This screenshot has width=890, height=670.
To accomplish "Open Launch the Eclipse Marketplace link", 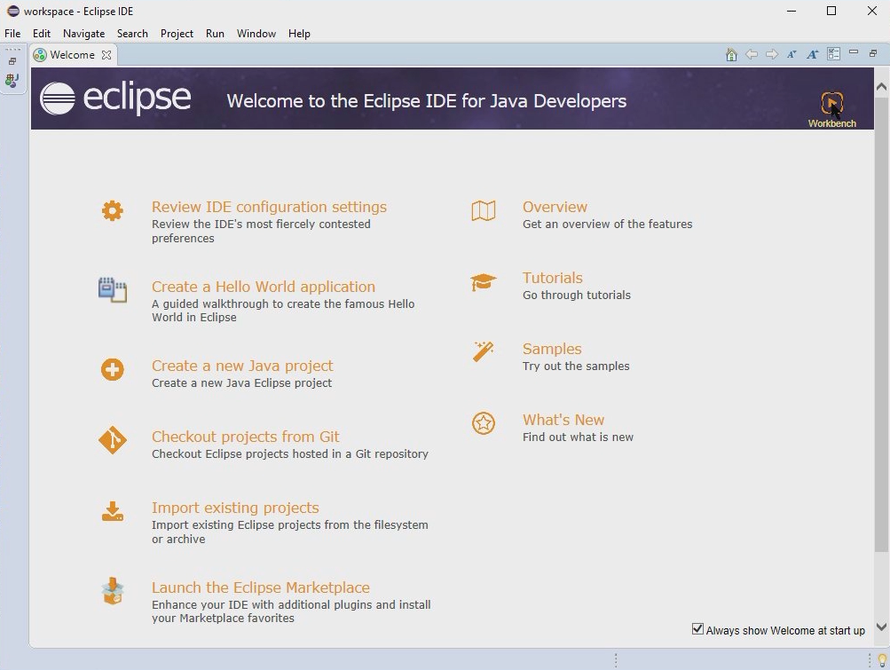I will (261, 587).
